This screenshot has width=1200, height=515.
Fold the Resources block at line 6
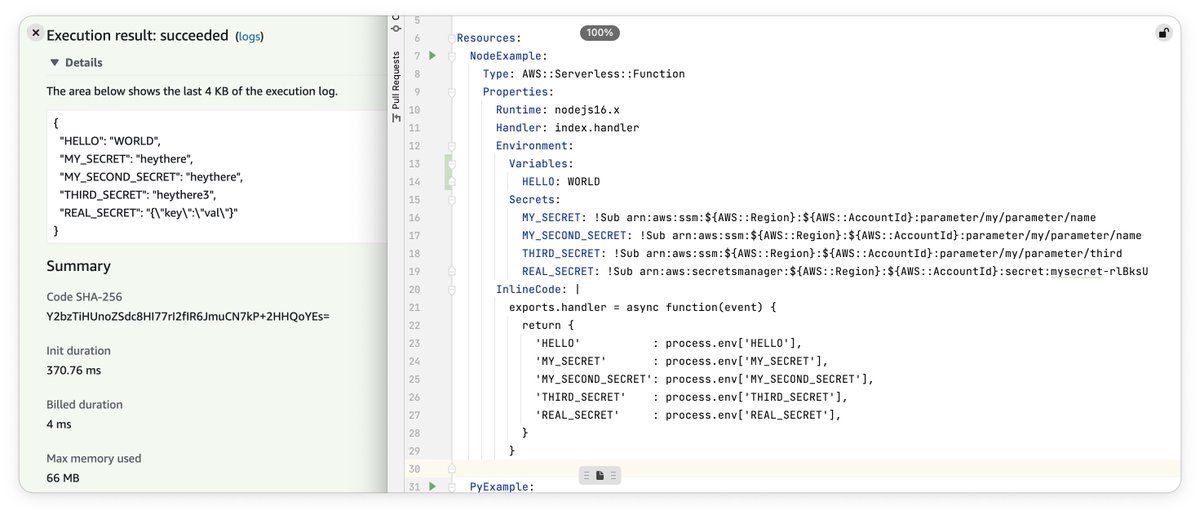(x=452, y=38)
